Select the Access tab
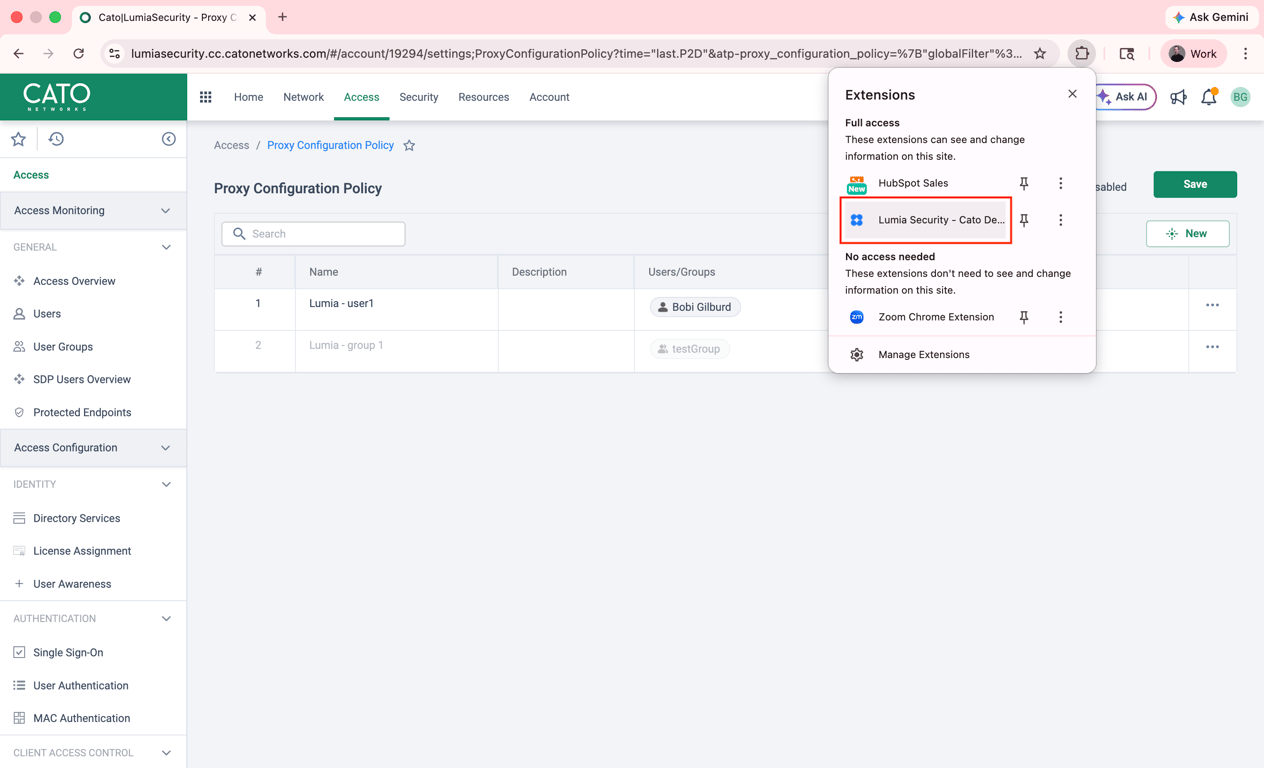1264x768 pixels. pyautogui.click(x=361, y=97)
